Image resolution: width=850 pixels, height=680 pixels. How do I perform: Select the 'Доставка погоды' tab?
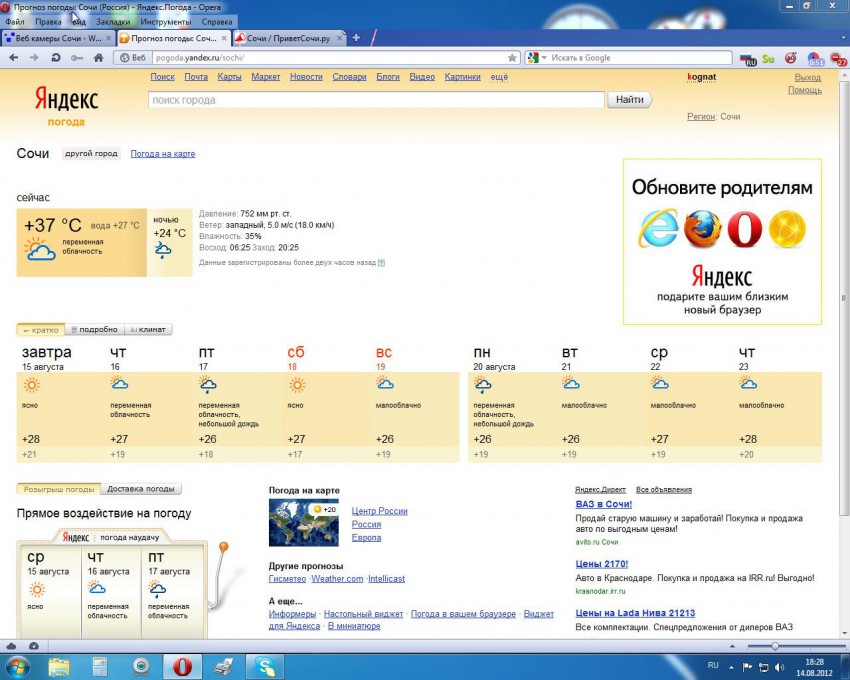[141, 489]
